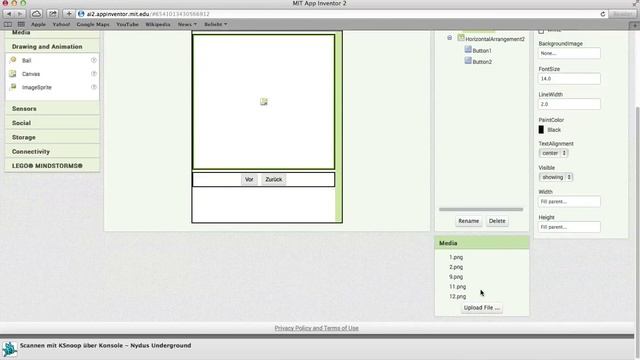
Task: Click the HorizontalArrangement2 tree icon
Action: coord(461,38)
